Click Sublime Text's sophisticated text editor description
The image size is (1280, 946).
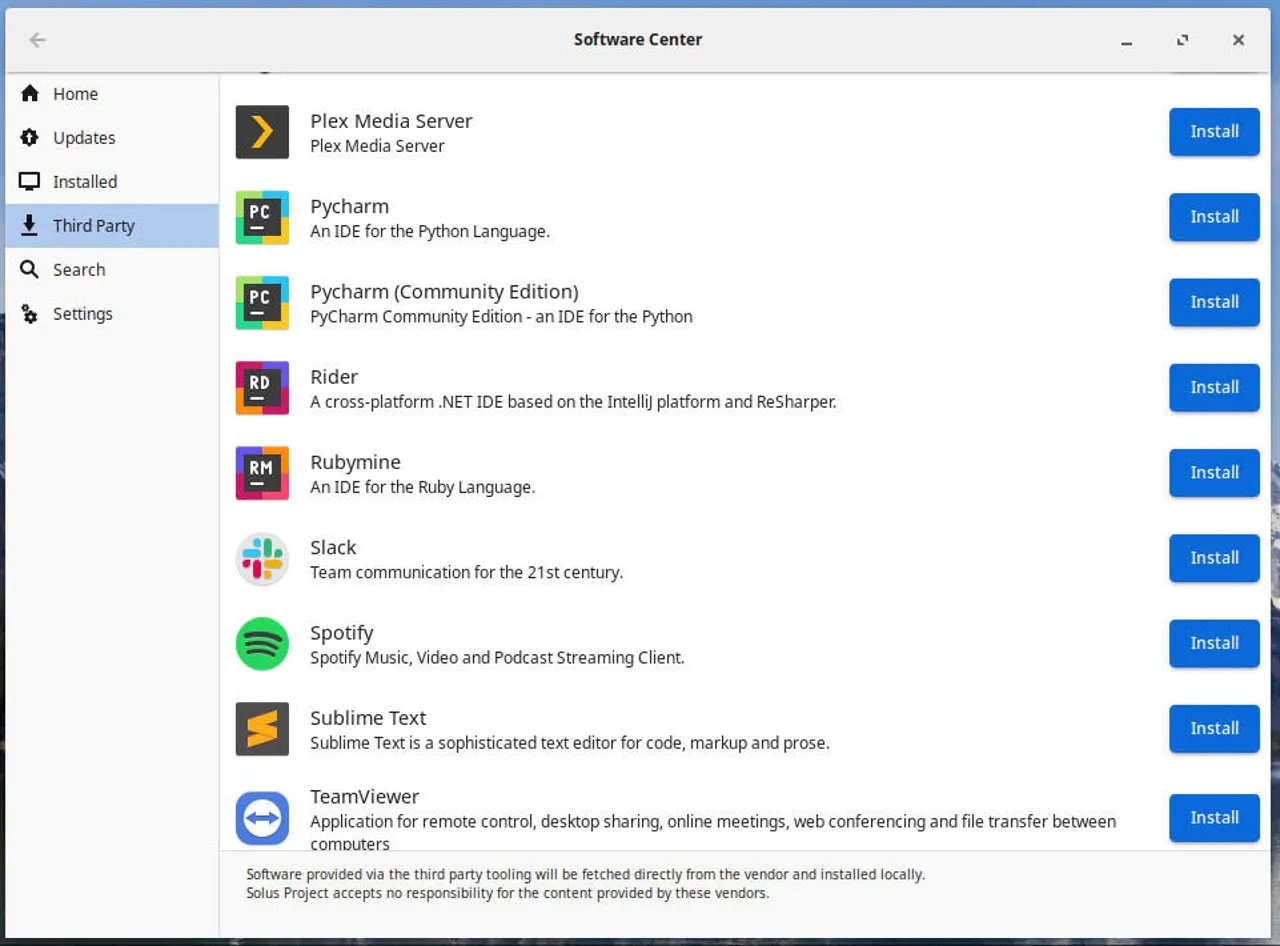point(570,743)
